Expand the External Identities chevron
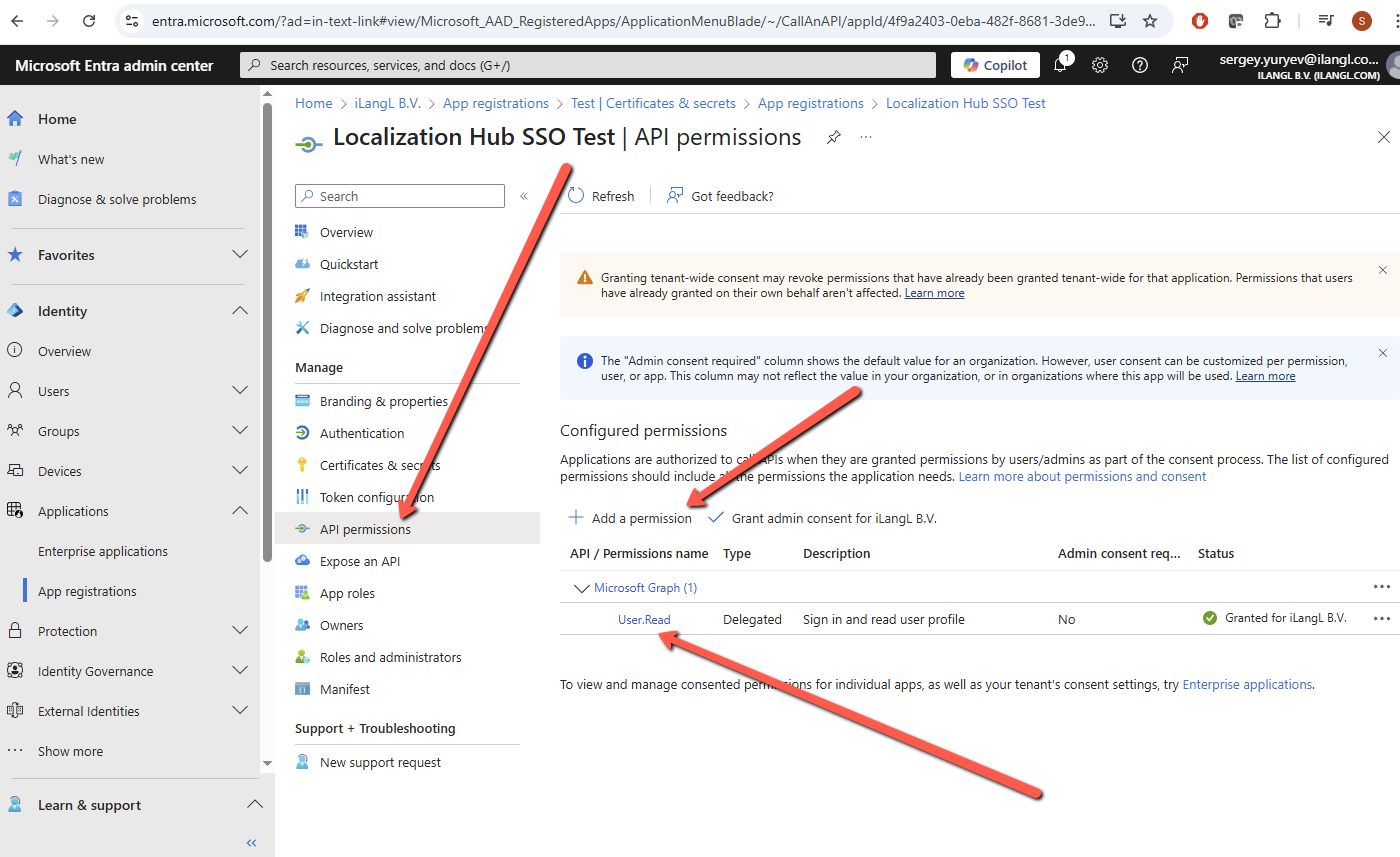The image size is (1400, 857). coord(240,711)
